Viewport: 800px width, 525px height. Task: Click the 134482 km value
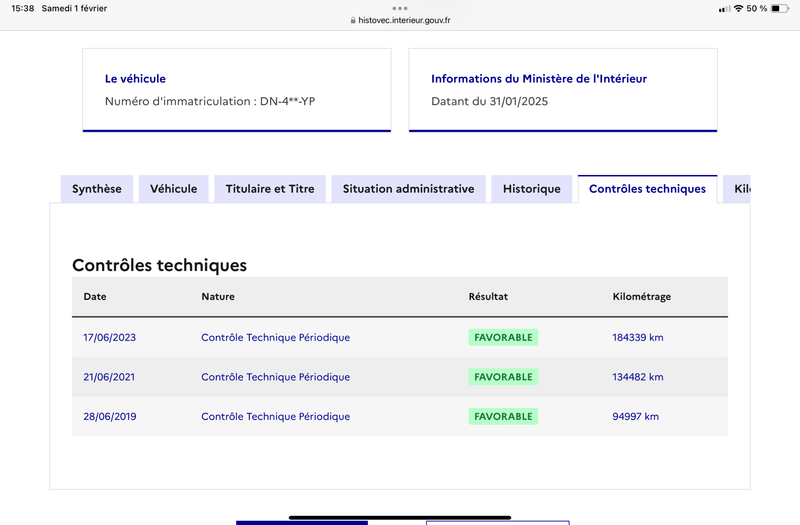pyautogui.click(x=638, y=377)
